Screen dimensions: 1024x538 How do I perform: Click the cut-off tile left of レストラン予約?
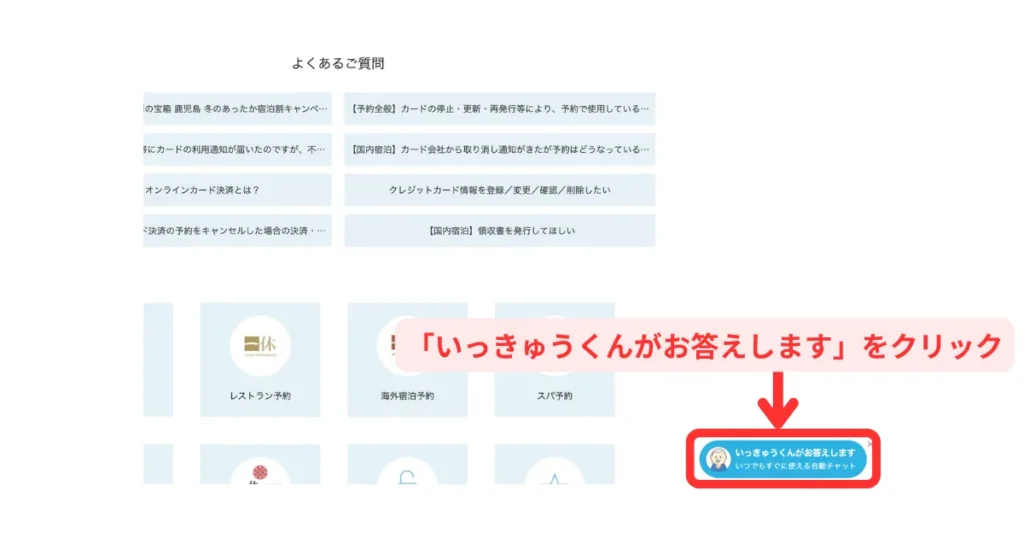point(158,360)
